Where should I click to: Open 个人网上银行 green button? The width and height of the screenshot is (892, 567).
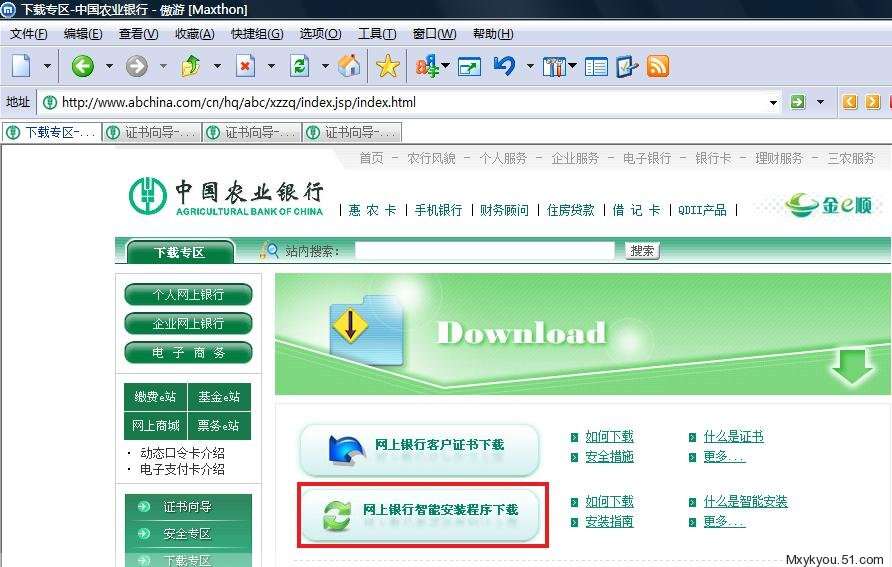(188, 295)
